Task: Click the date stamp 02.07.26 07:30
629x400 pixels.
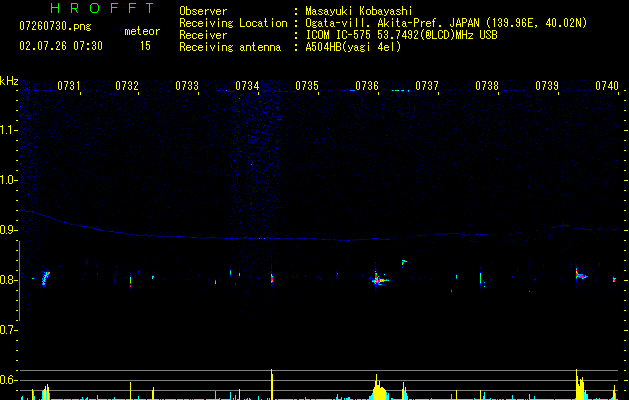Action: [x=61, y=46]
